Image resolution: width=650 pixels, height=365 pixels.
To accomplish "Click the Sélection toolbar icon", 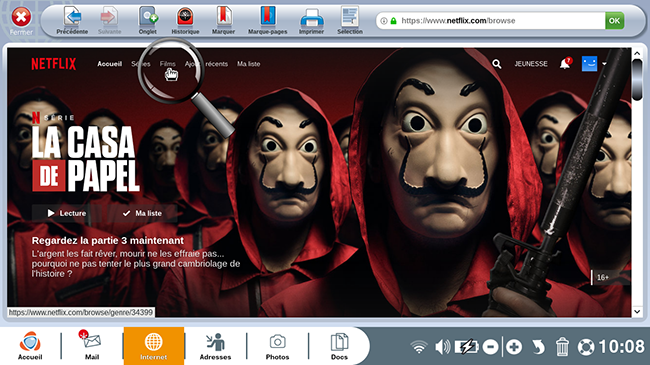I will [350, 20].
